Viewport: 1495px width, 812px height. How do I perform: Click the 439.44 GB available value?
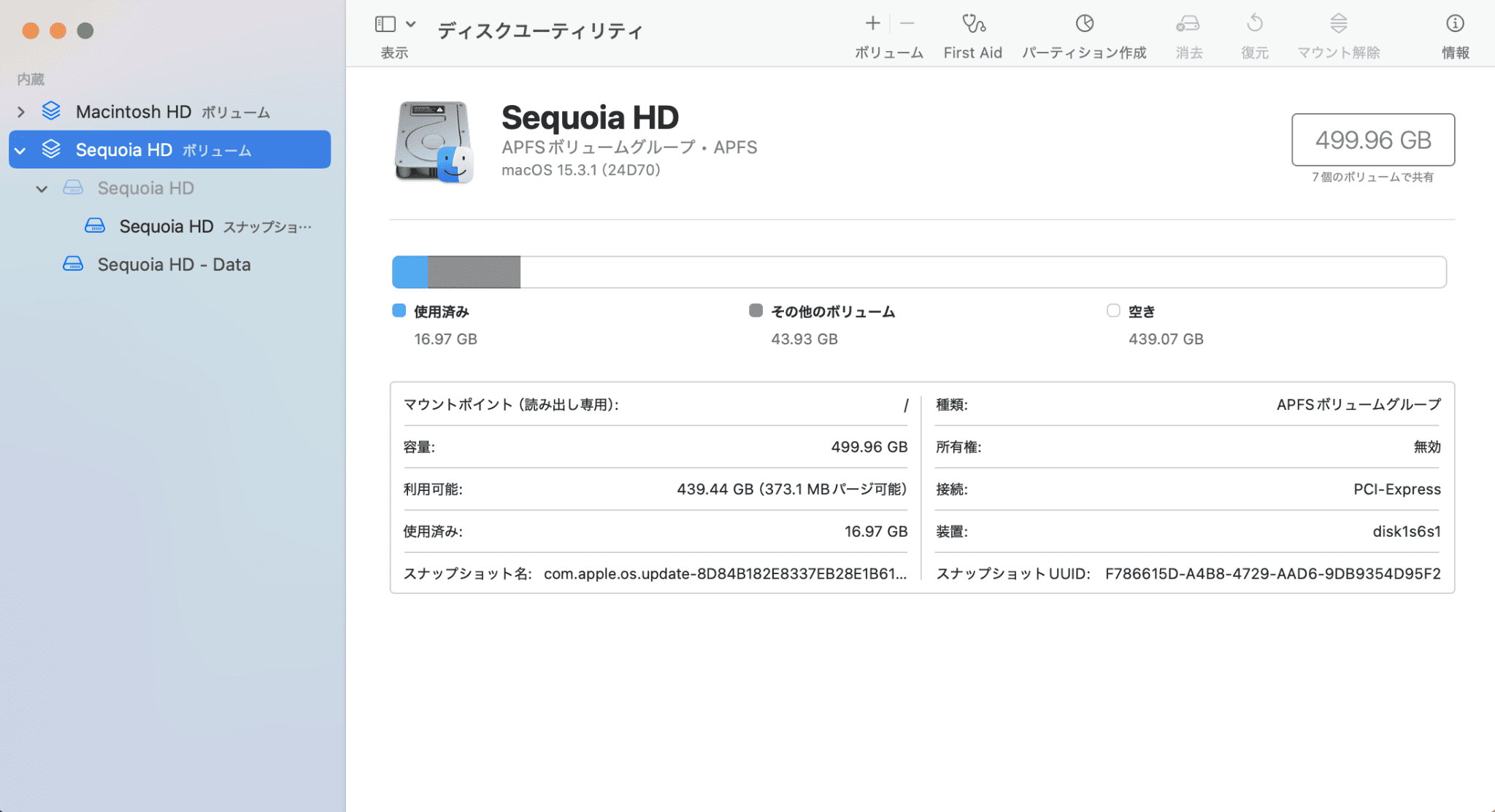(x=792, y=489)
